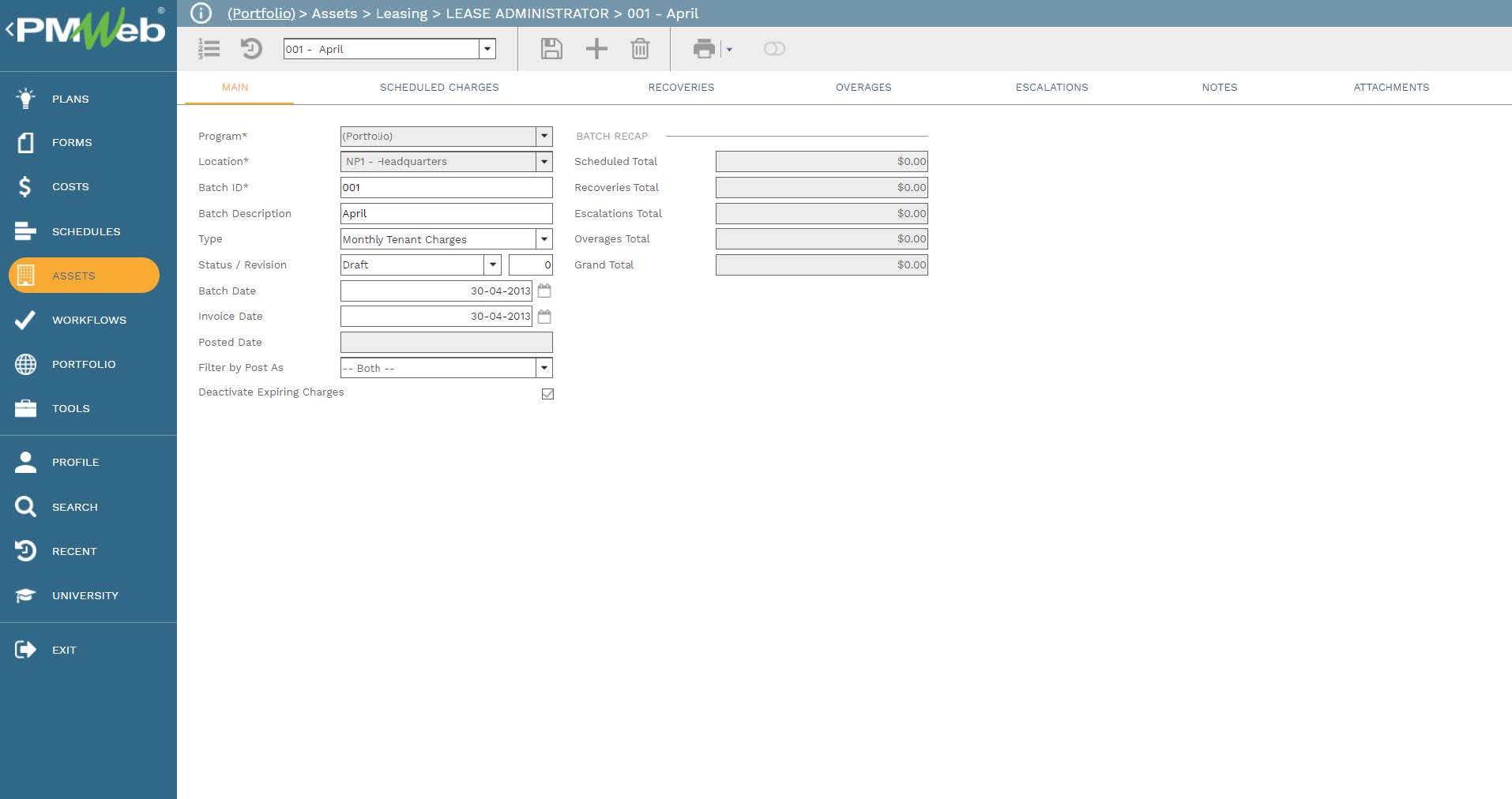Switch to Scheduled Charges tab

[x=439, y=87]
